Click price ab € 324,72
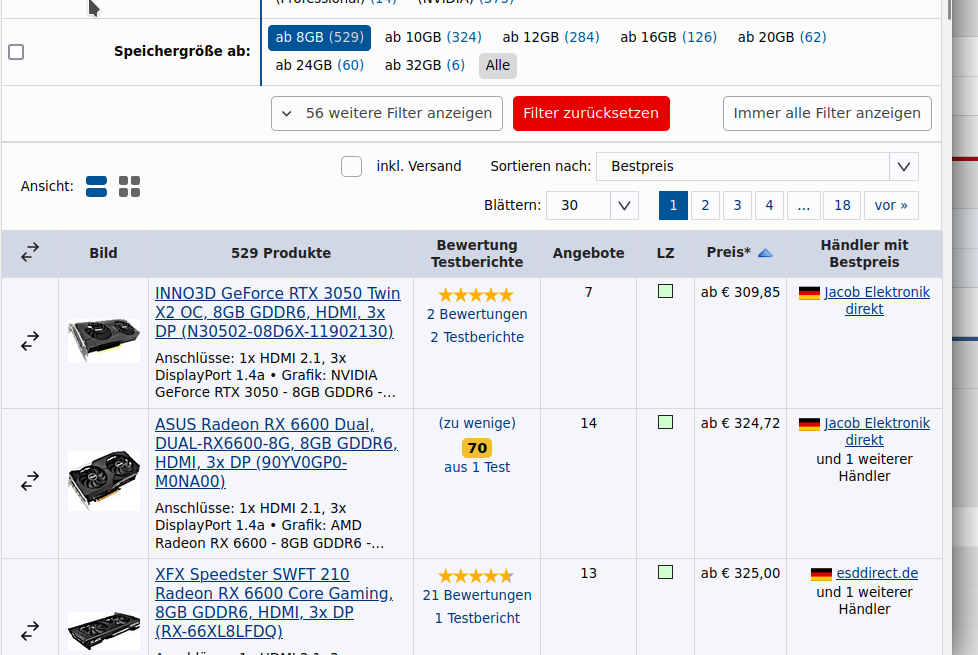Viewport: 978px width, 655px height. 740,424
